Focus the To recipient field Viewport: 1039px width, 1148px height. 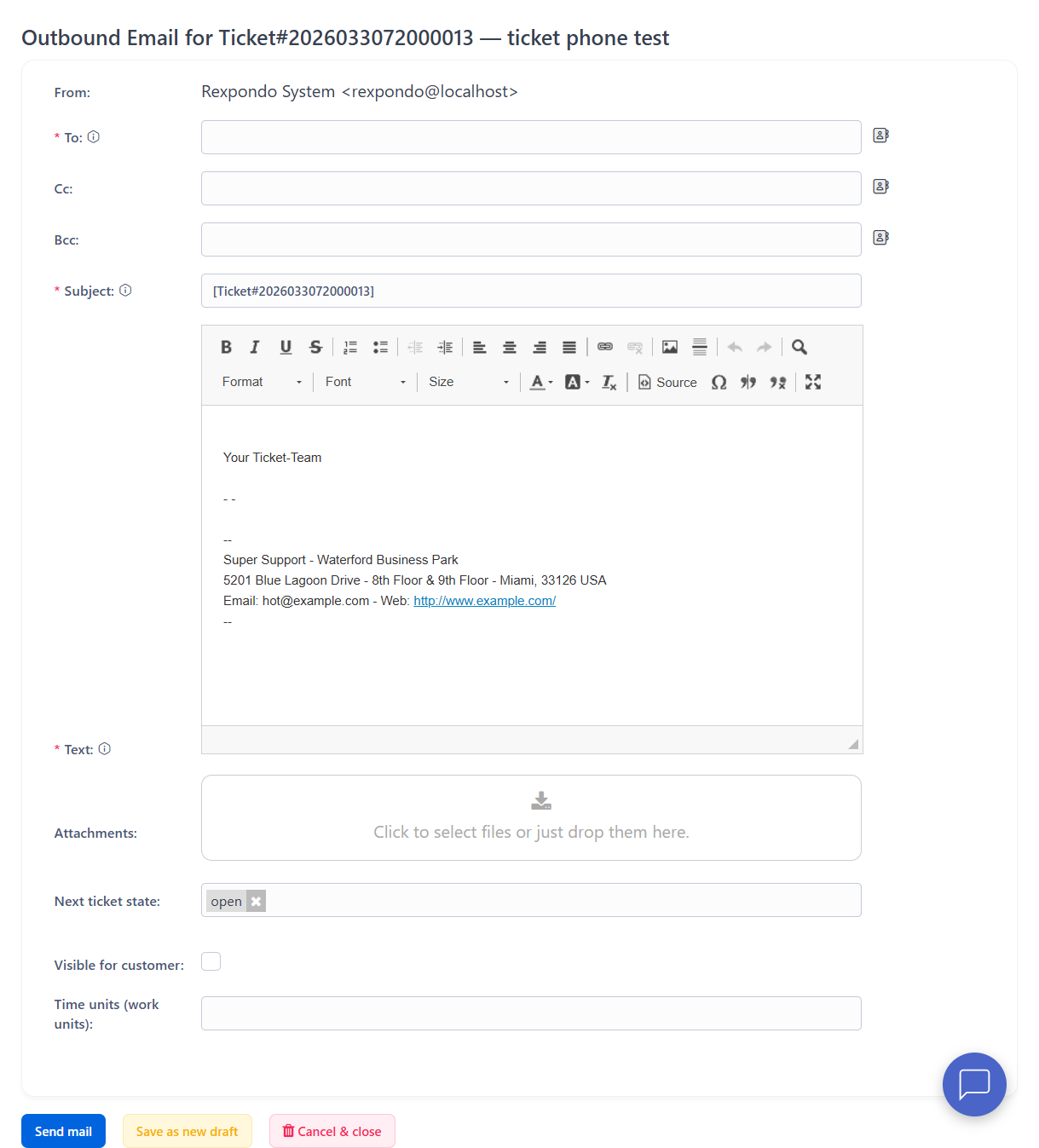tap(531, 137)
